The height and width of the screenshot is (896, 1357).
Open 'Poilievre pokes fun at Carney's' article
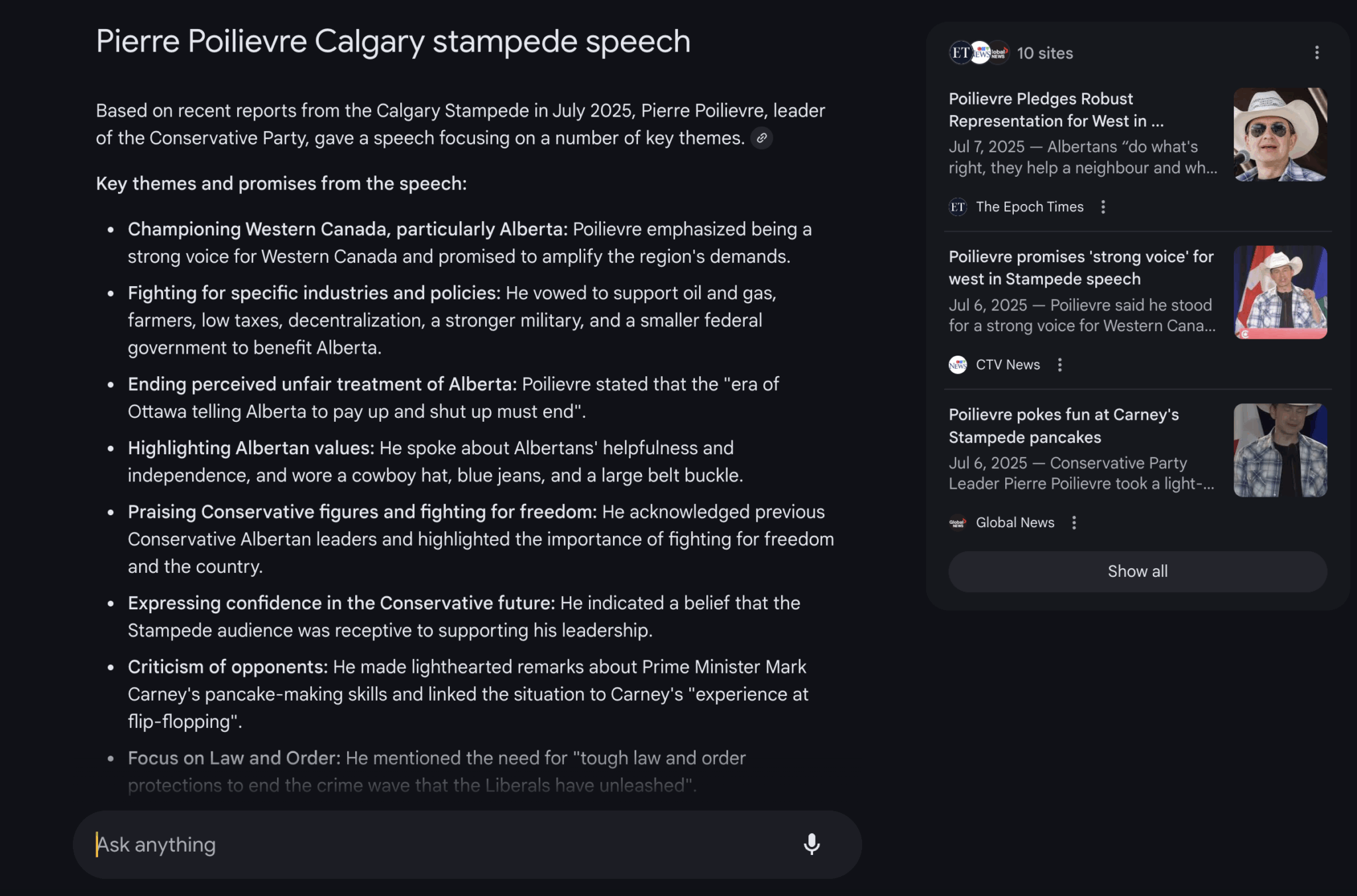pyautogui.click(x=1063, y=426)
